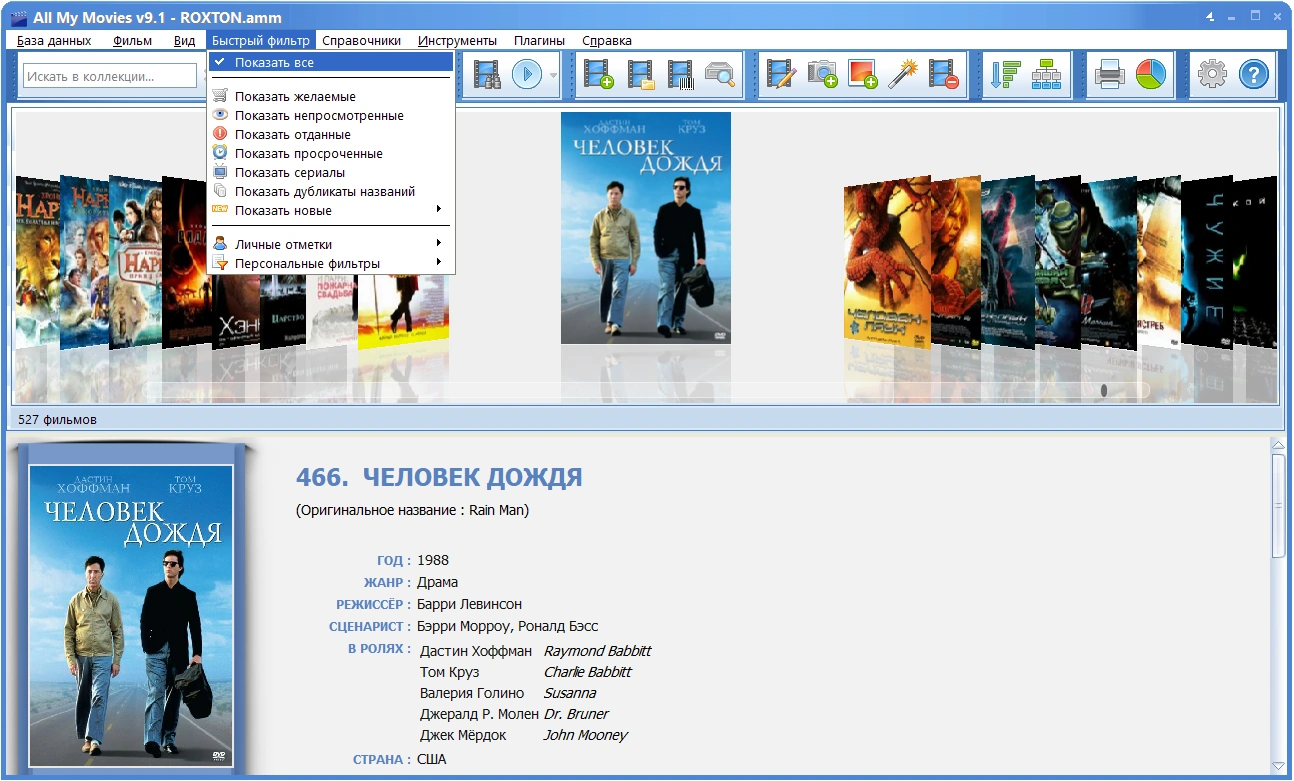Choose 'Показать просроченные' menu entry

point(331,153)
